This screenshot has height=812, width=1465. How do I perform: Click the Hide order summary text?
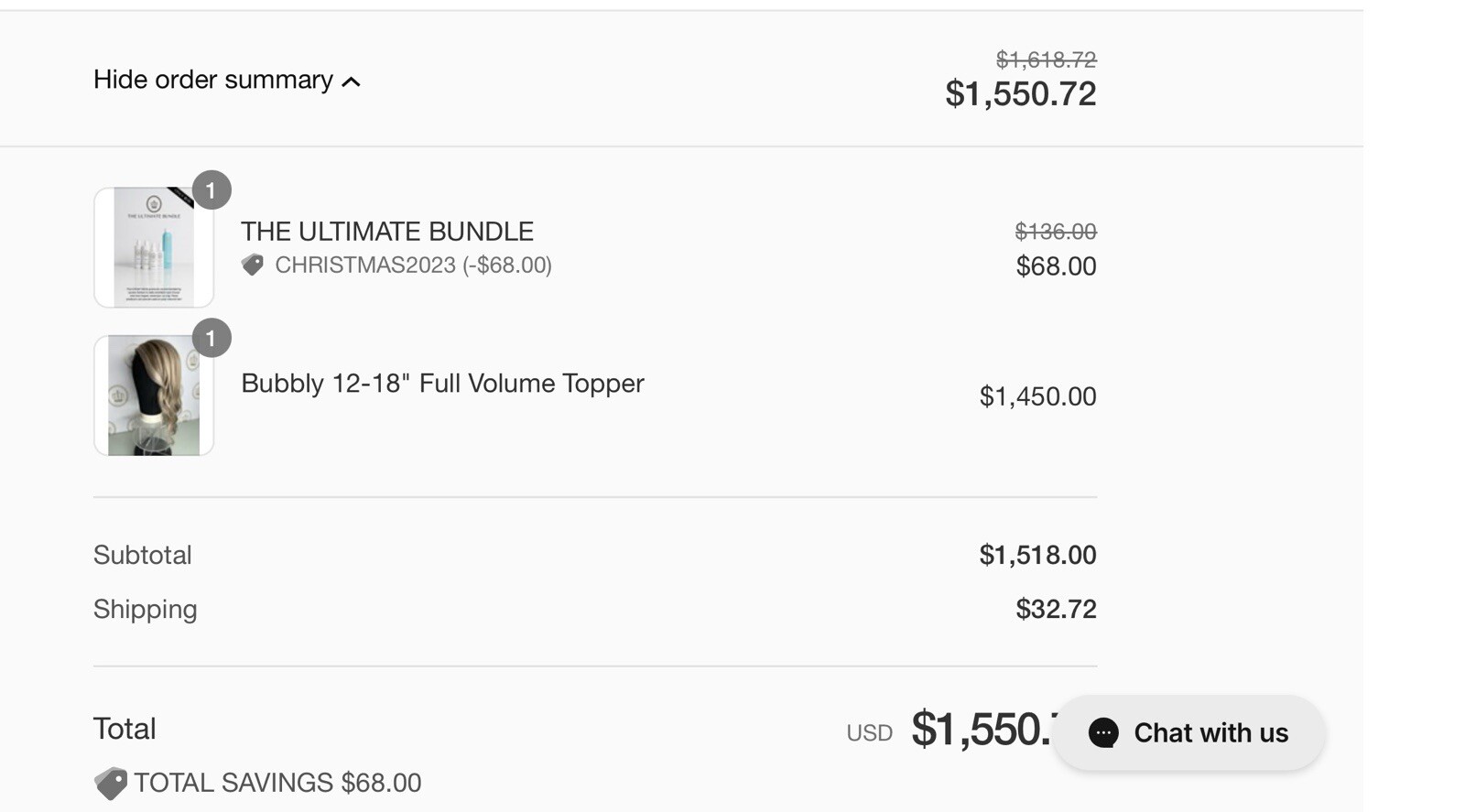tap(213, 80)
